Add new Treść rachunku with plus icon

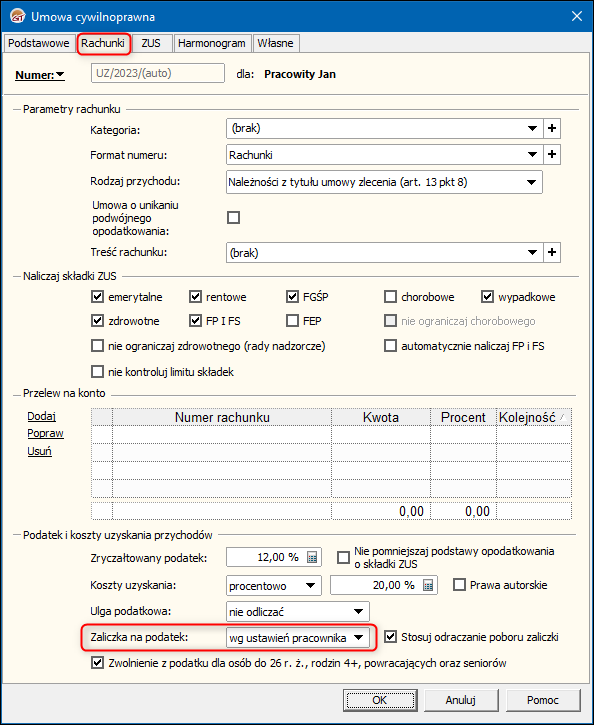551,252
